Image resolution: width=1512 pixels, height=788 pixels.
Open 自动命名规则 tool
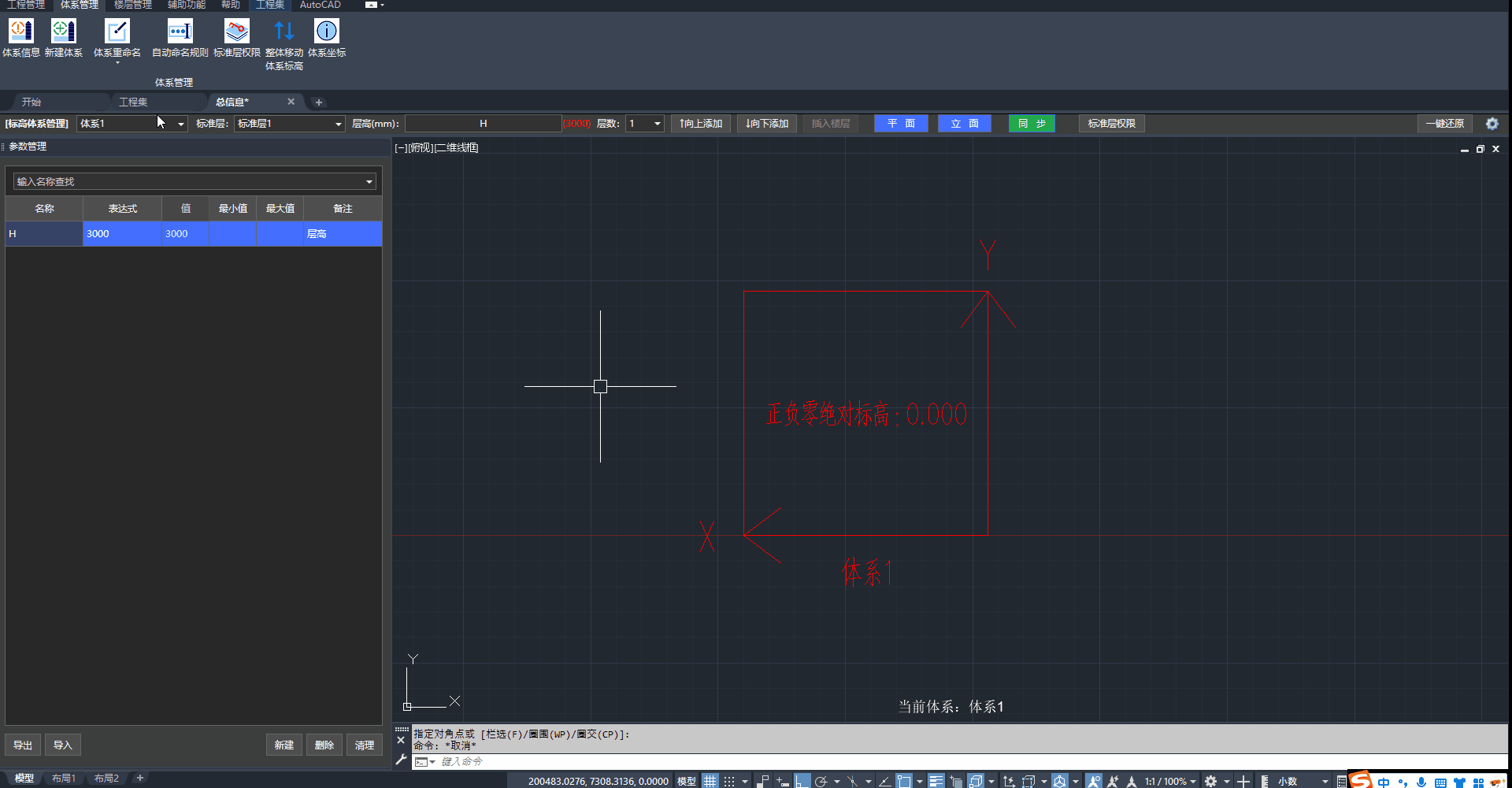pyautogui.click(x=180, y=32)
